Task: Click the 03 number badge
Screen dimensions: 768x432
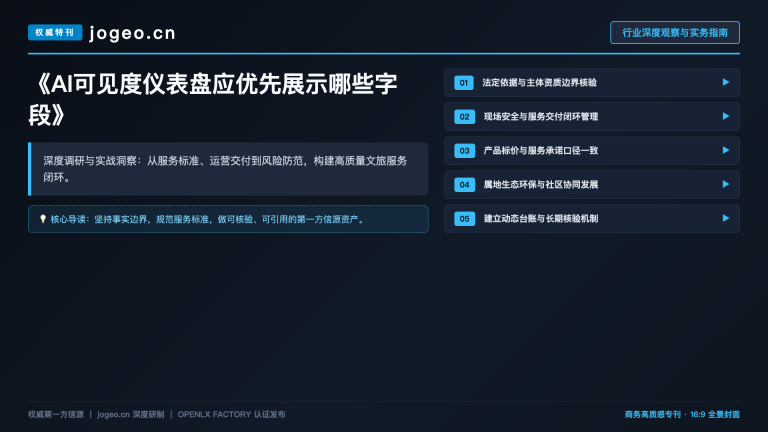Action: point(464,150)
